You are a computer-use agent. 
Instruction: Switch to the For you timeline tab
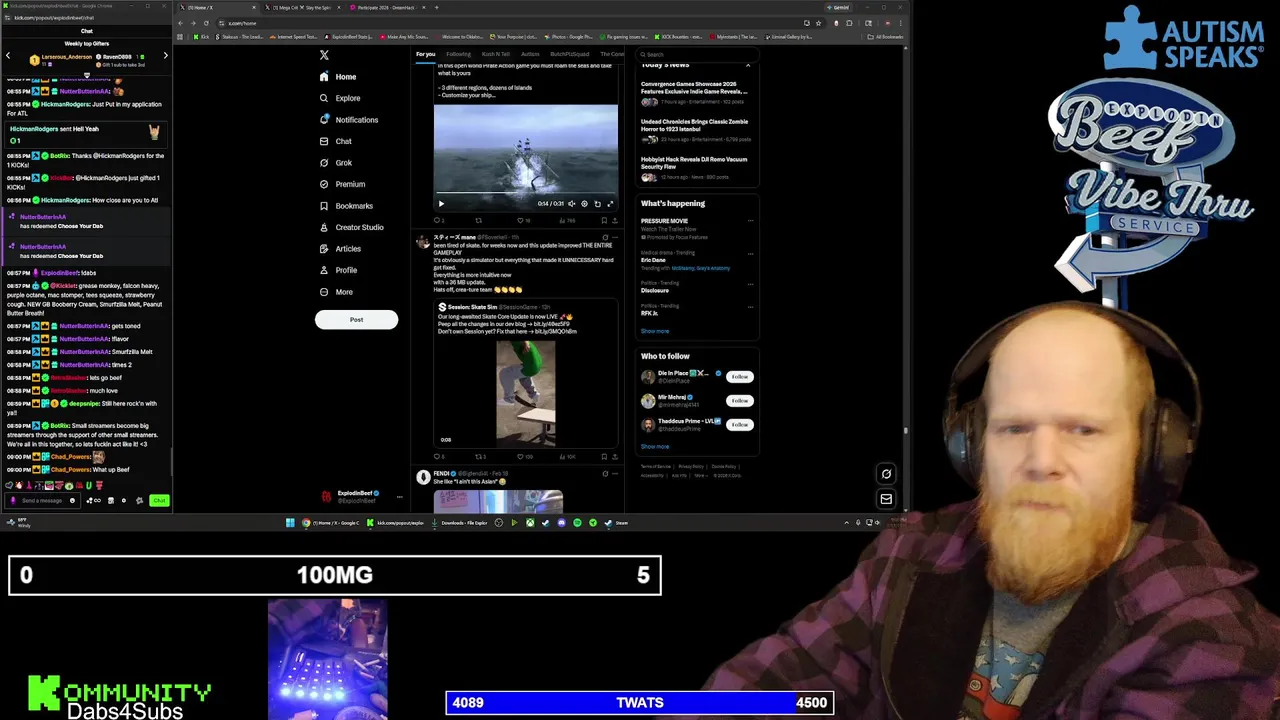[426, 54]
